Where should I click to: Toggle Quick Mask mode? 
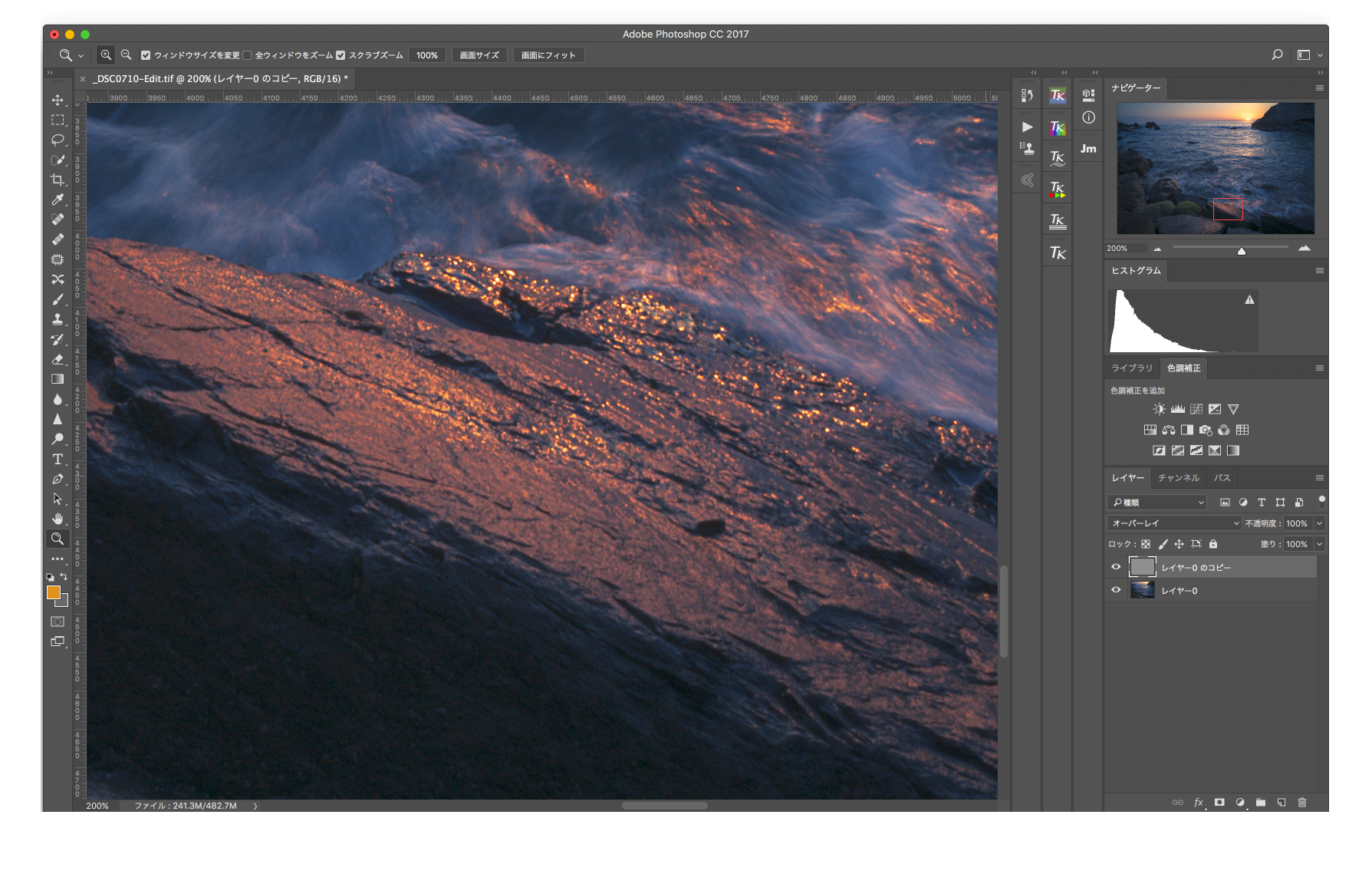[x=58, y=622]
